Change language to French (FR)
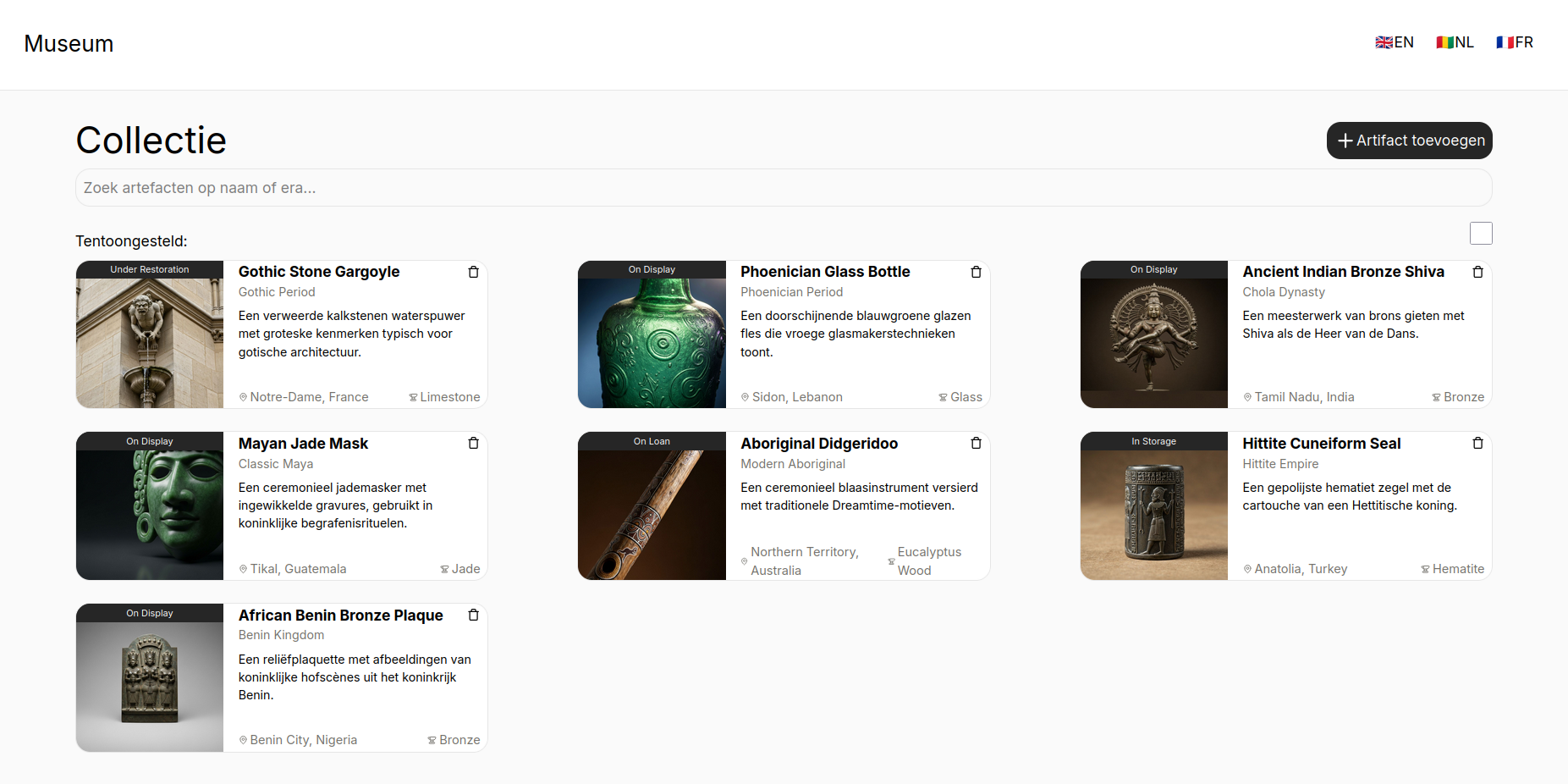 (1514, 42)
